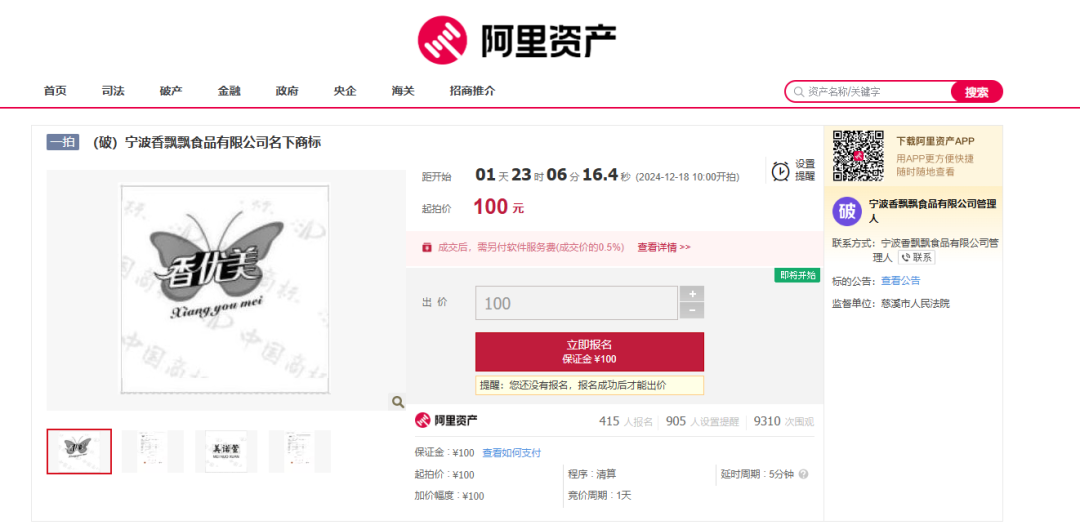
Task: Open the 查看如何支付 link
Action: point(511,453)
